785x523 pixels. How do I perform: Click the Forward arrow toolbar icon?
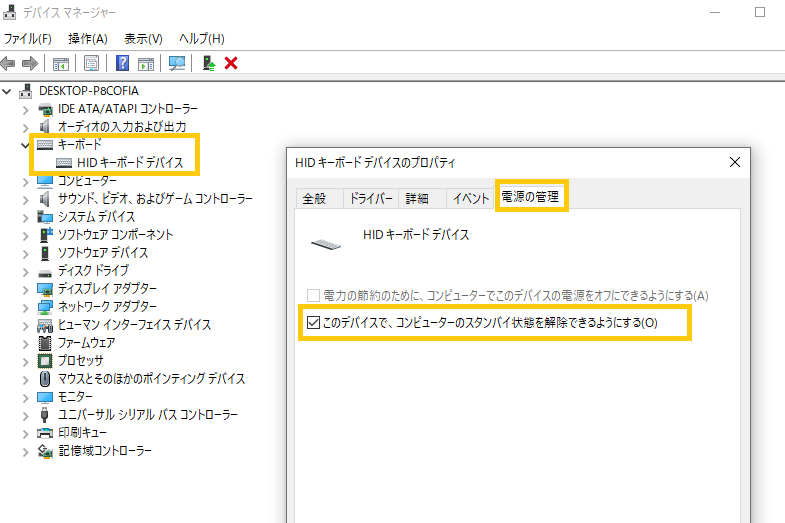click(x=30, y=64)
